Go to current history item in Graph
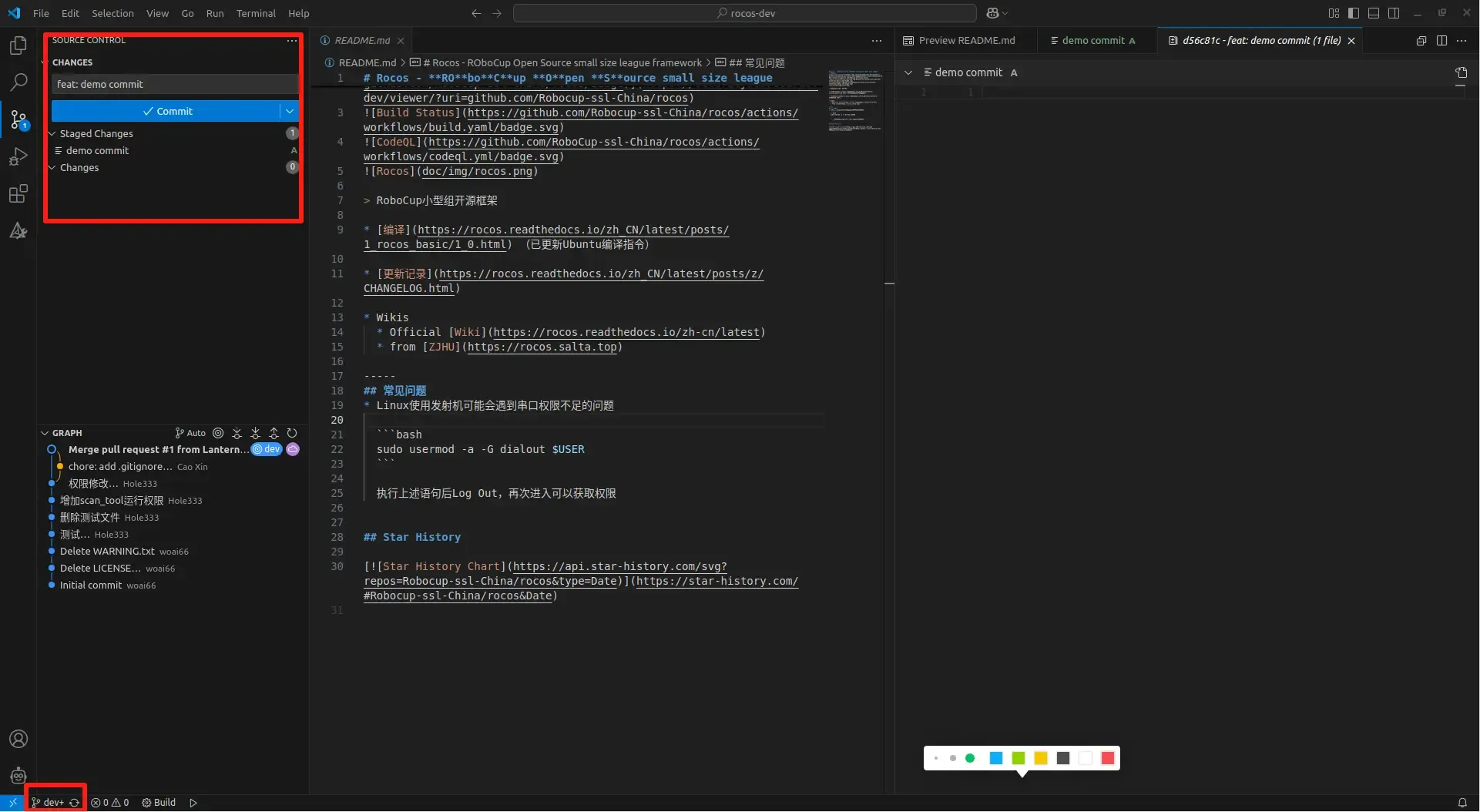The image size is (1480, 812). (x=218, y=433)
